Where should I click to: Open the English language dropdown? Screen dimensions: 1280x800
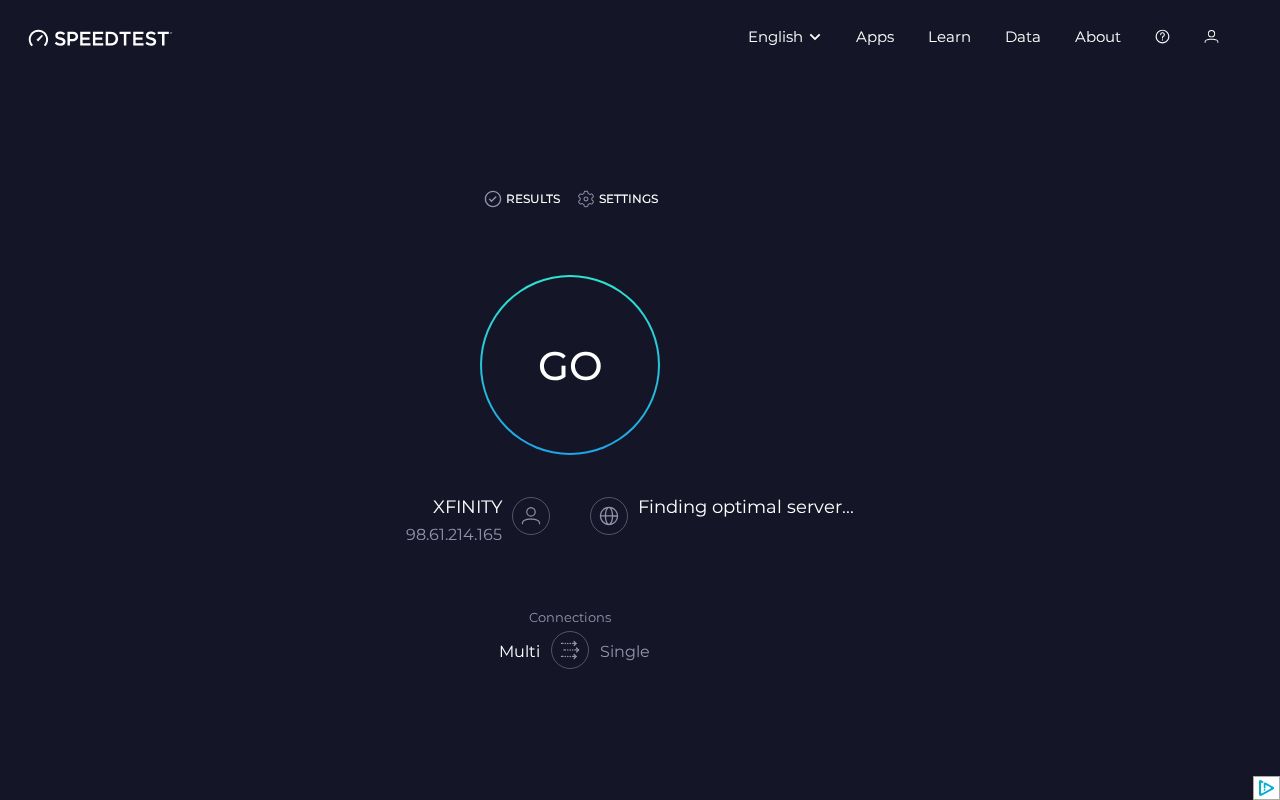776,37
